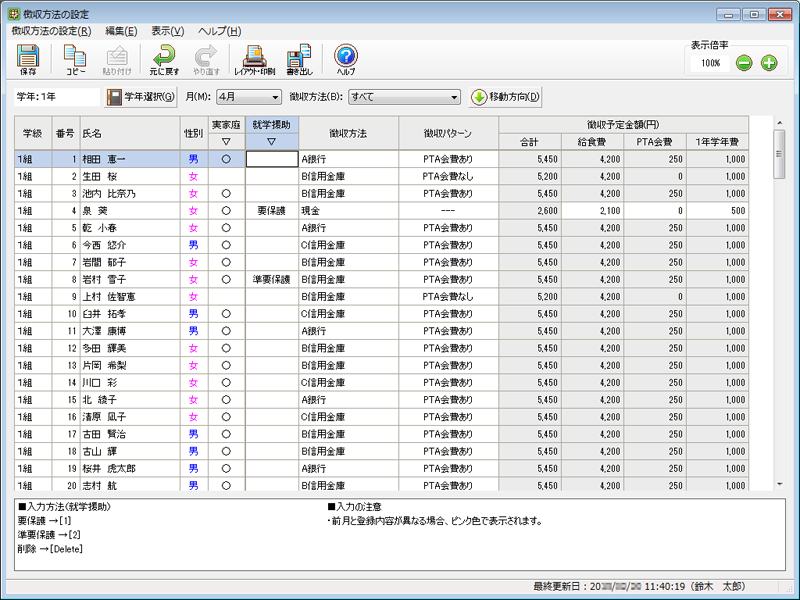800x600 pixels.
Task: Expand the 就学援助 column filter triangle
Action: pos(271,142)
